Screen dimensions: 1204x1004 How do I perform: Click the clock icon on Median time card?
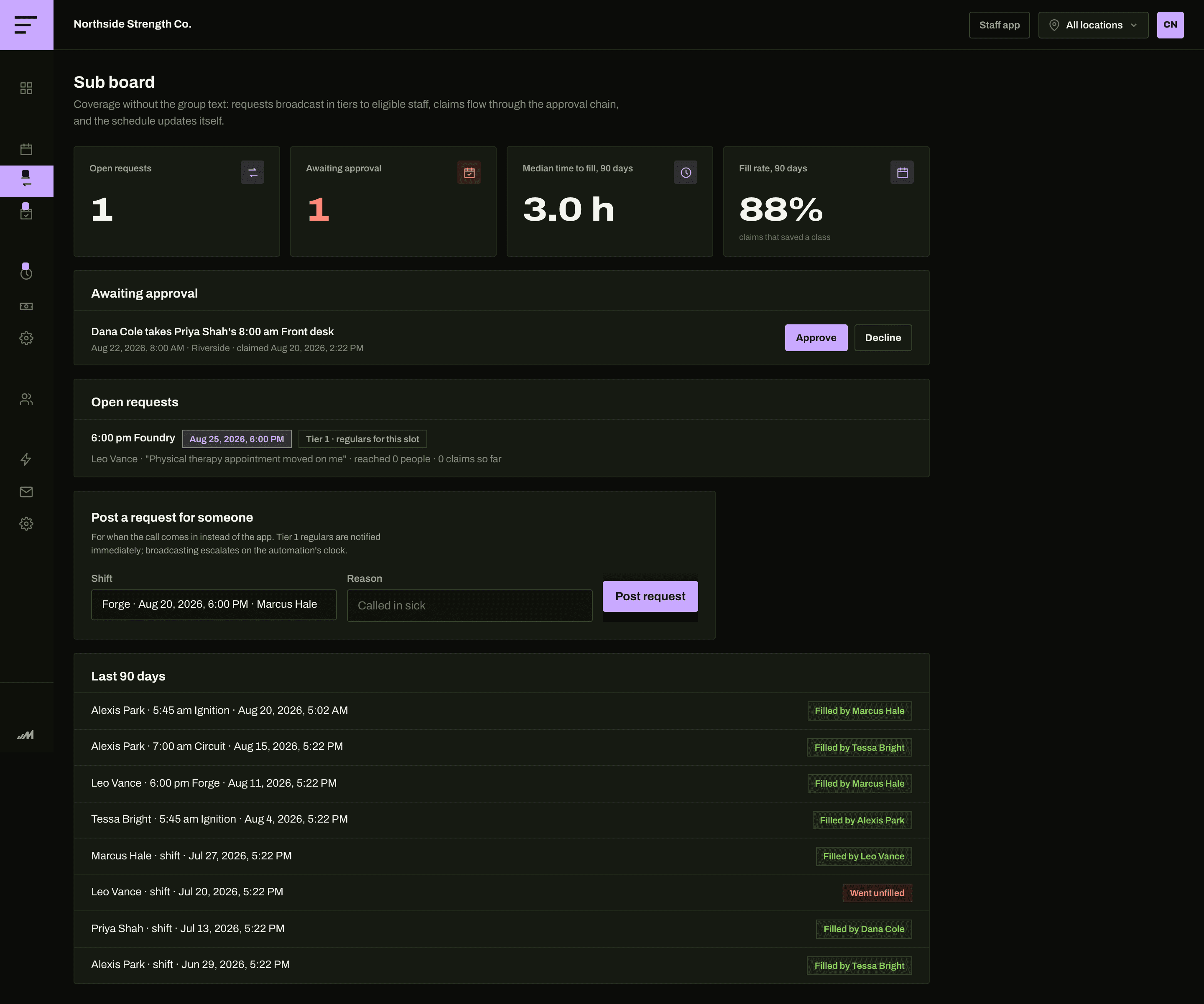(x=685, y=172)
